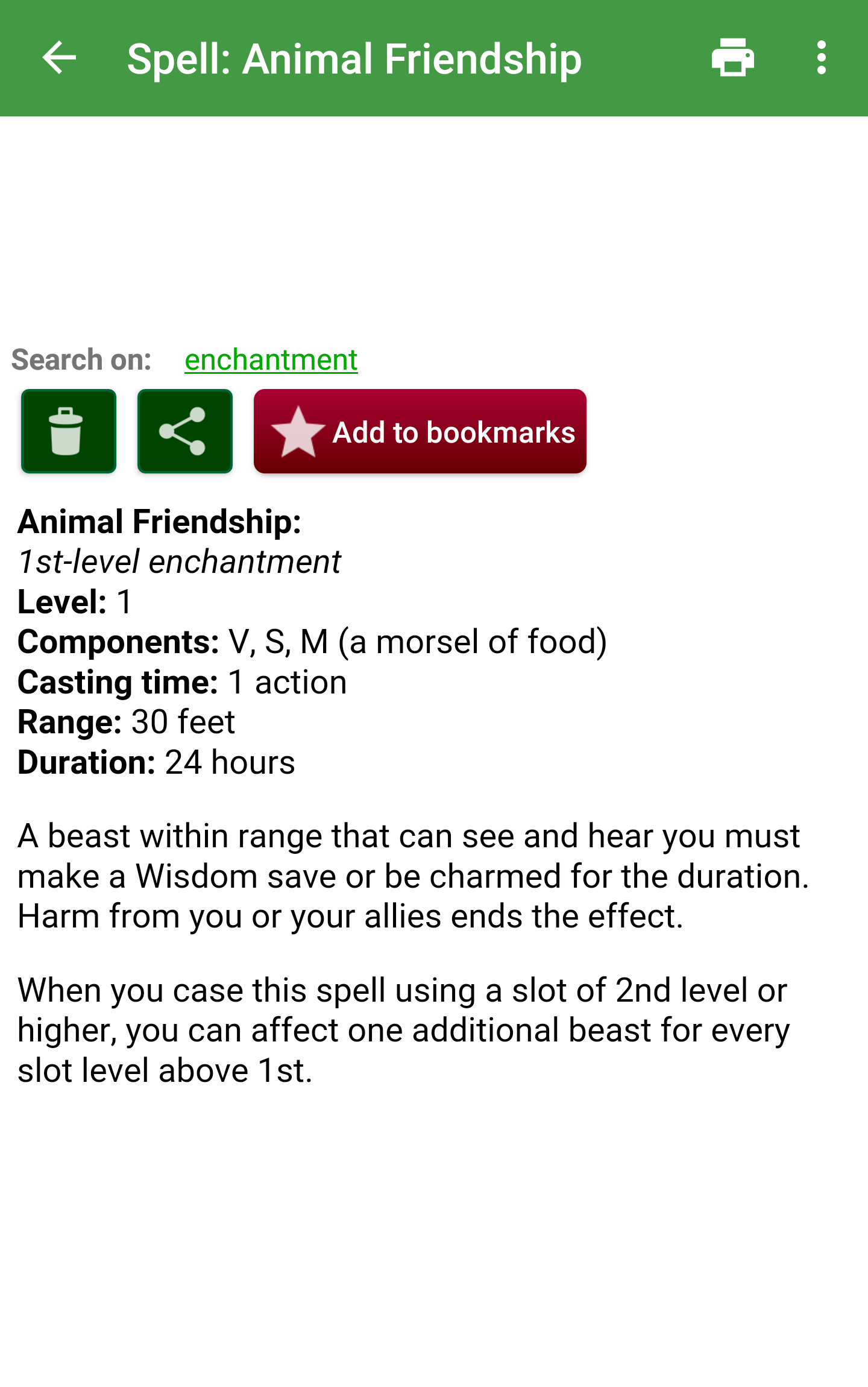Share this spell using the share icon
Viewport: 868px width, 1387px height.
click(x=184, y=431)
